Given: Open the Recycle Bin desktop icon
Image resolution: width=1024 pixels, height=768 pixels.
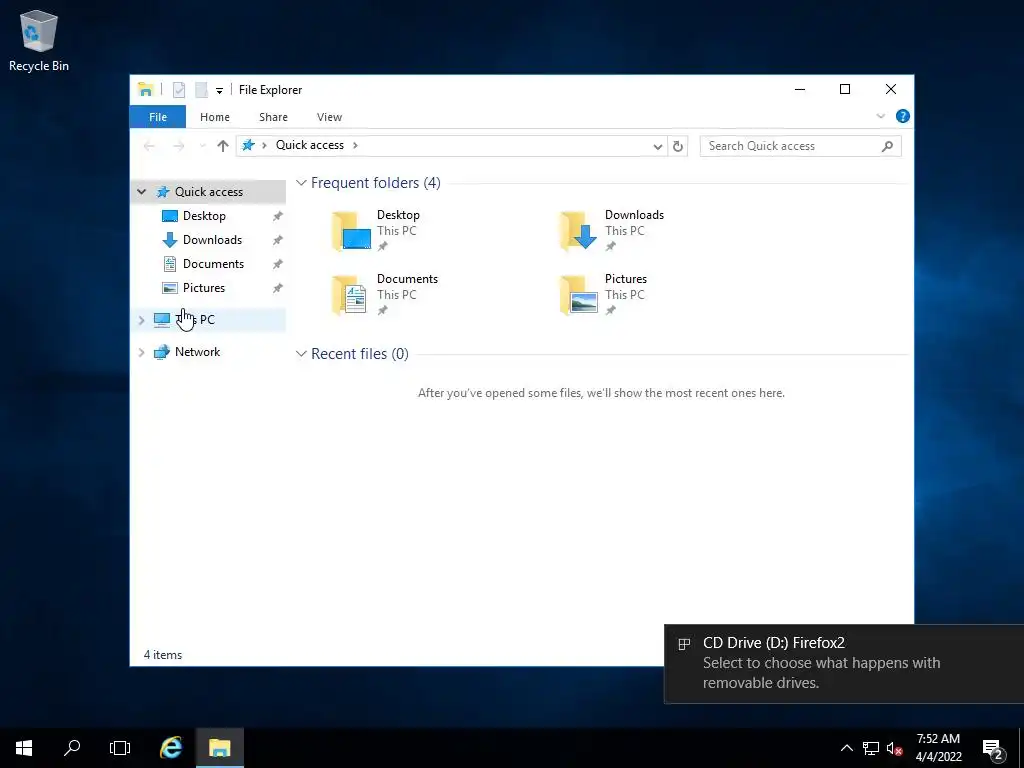Looking at the screenshot, I should [39, 40].
